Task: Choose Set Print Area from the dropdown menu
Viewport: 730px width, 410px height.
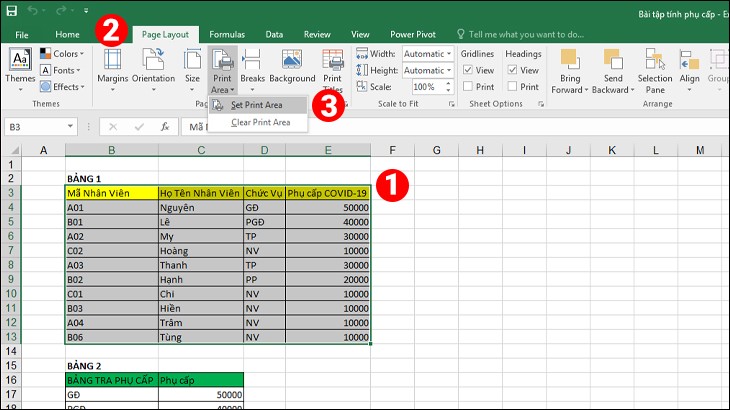Action: tap(257, 105)
